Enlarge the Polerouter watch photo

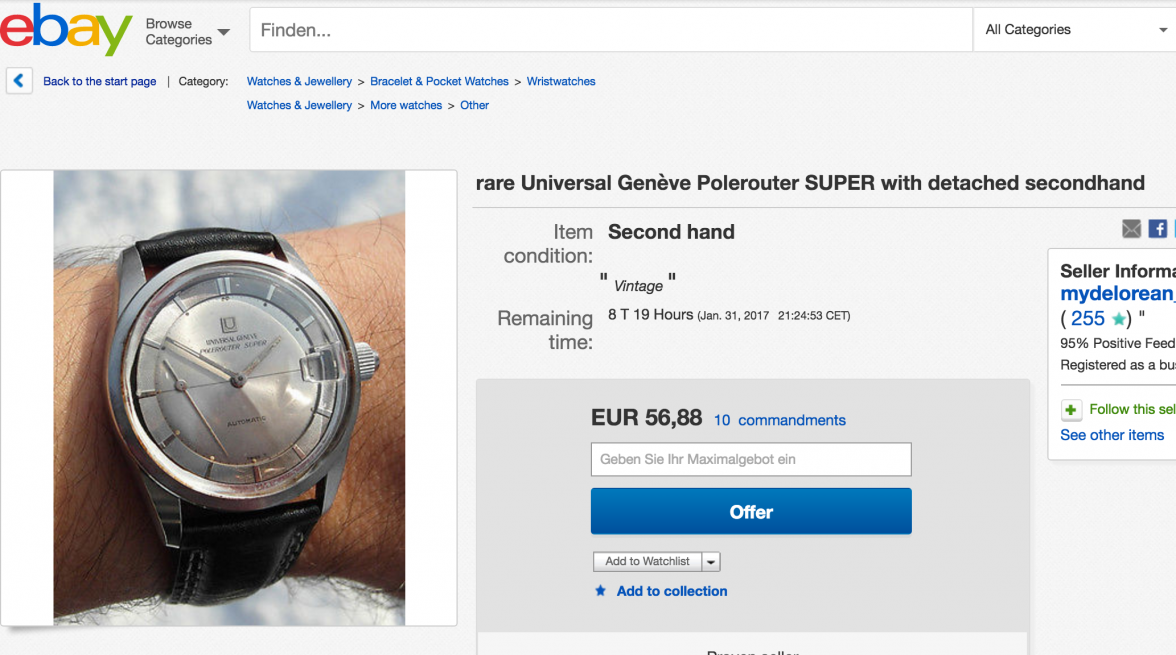(229, 397)
